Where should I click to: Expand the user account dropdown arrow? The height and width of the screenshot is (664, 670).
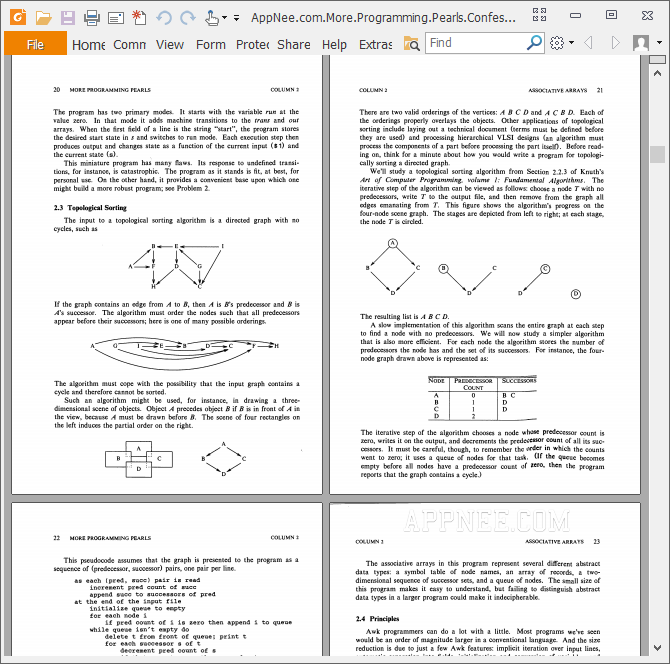[x=659, y=43]
